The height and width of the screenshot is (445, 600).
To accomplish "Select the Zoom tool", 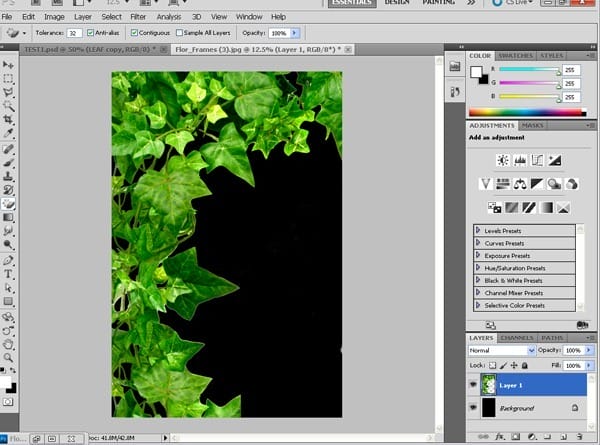I will point(8,357).
